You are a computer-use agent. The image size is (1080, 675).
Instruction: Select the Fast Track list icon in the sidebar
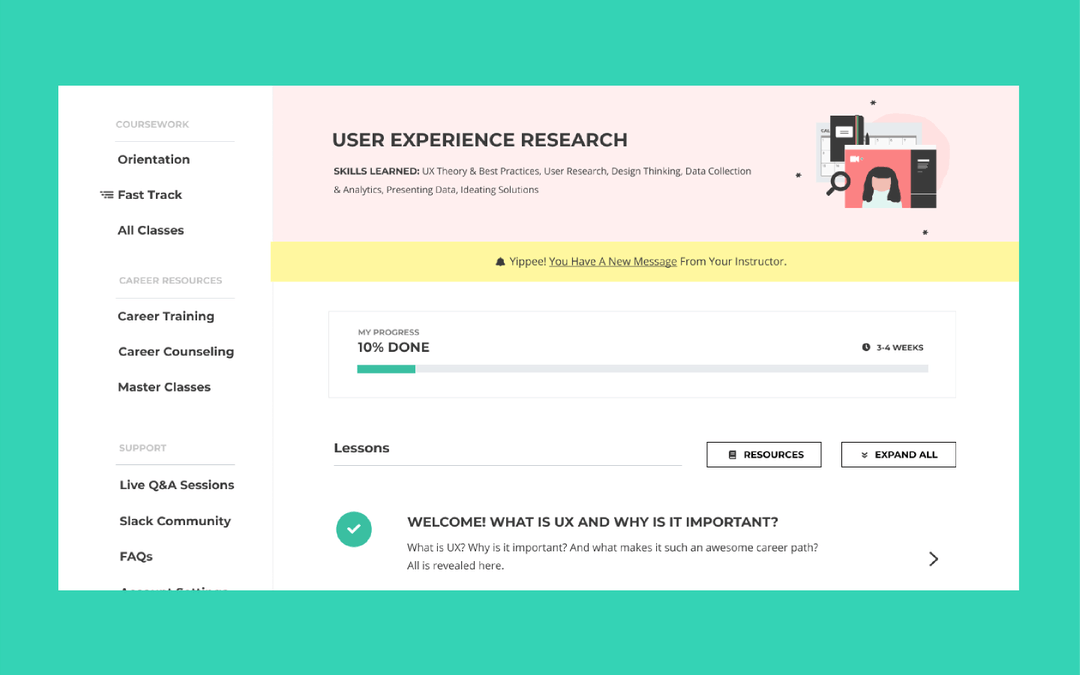(106, 194)
